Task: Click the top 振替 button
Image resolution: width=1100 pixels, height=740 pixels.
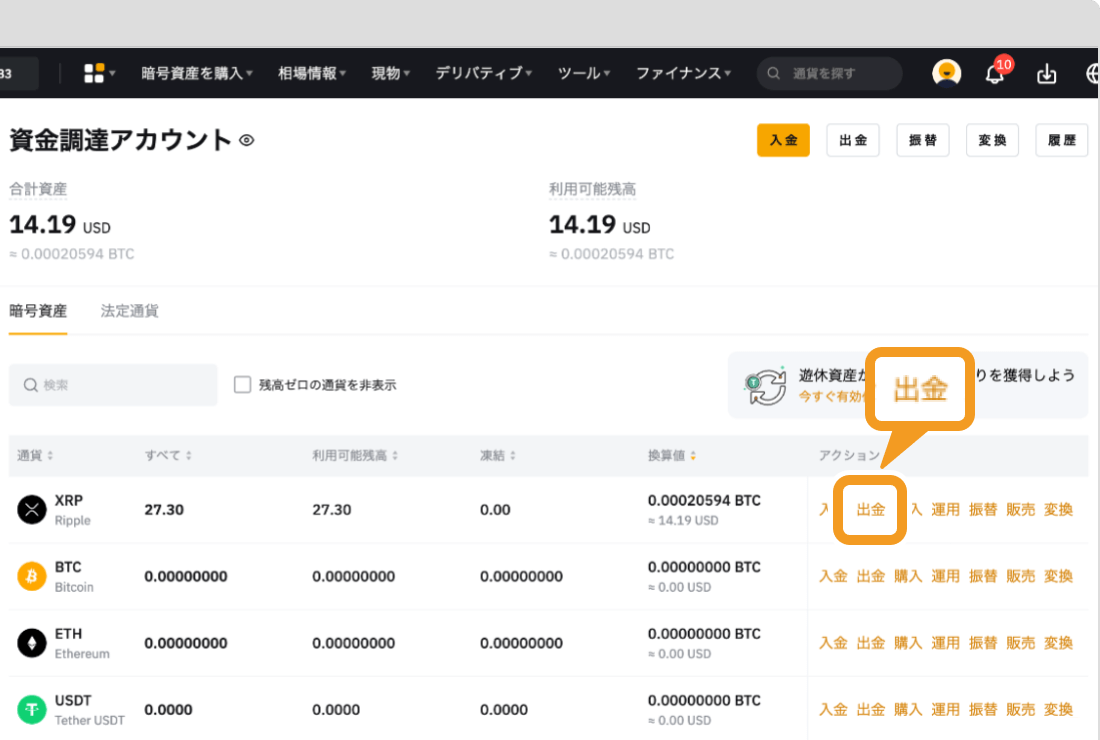Action: click(x=923, y=140)
